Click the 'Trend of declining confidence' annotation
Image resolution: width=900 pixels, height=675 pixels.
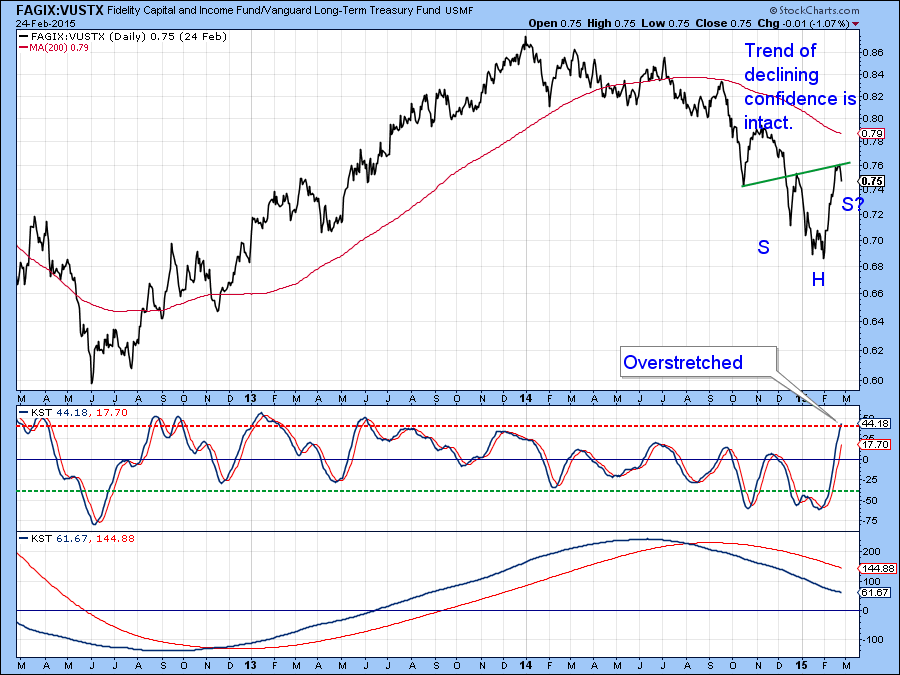tap(801, 87)
